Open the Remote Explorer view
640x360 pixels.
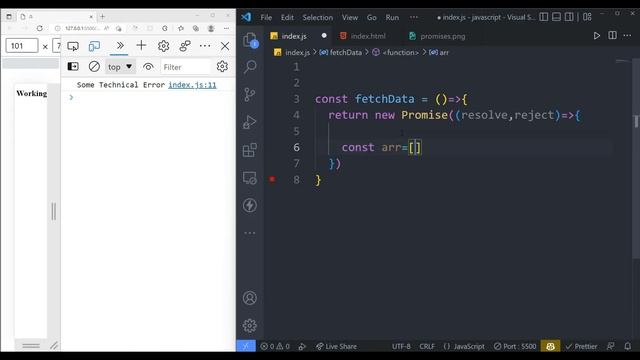tap(250, 178)
